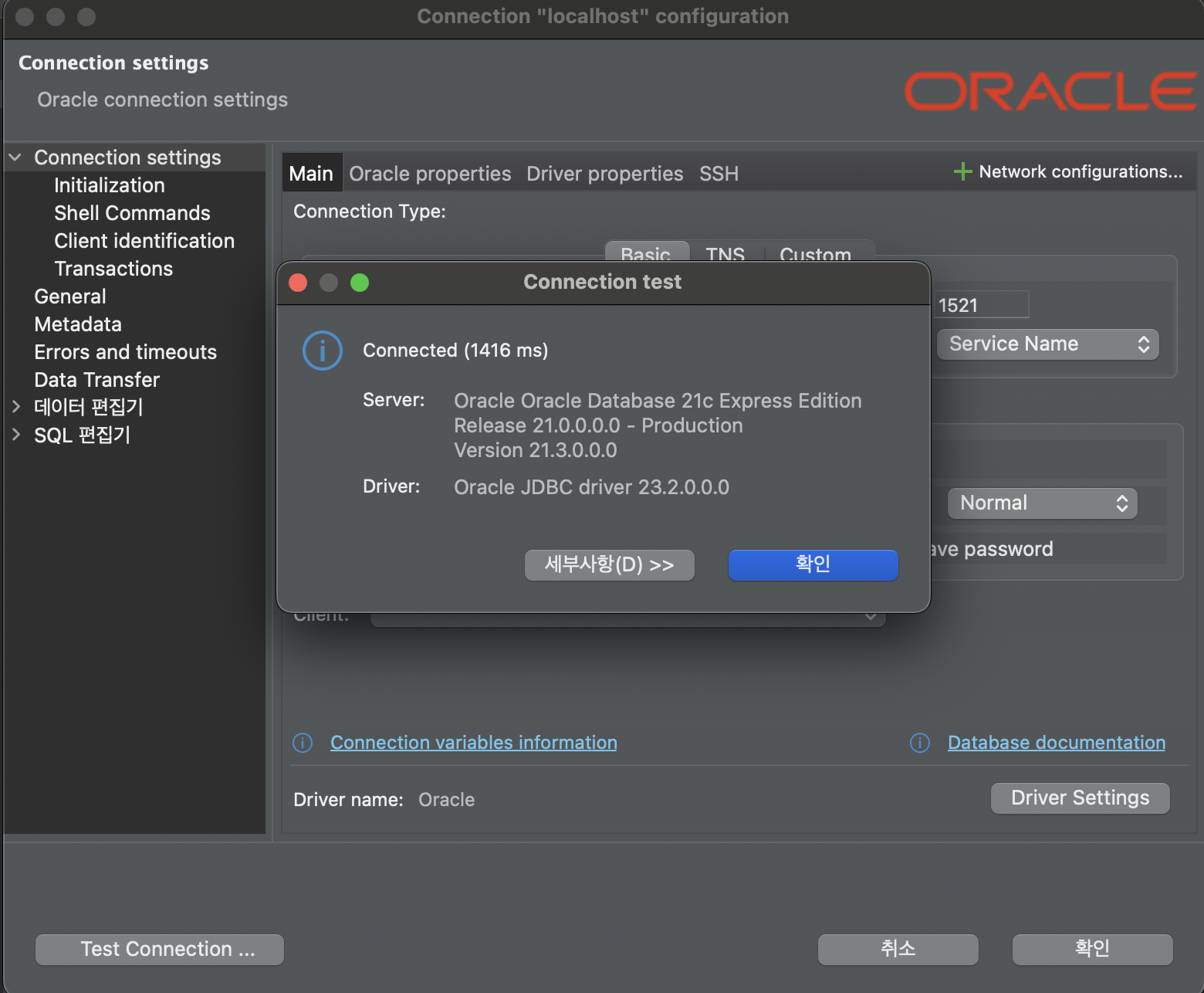Open the Database documentation link
Screen dimensions: 1204x993
coord(1057,743)
